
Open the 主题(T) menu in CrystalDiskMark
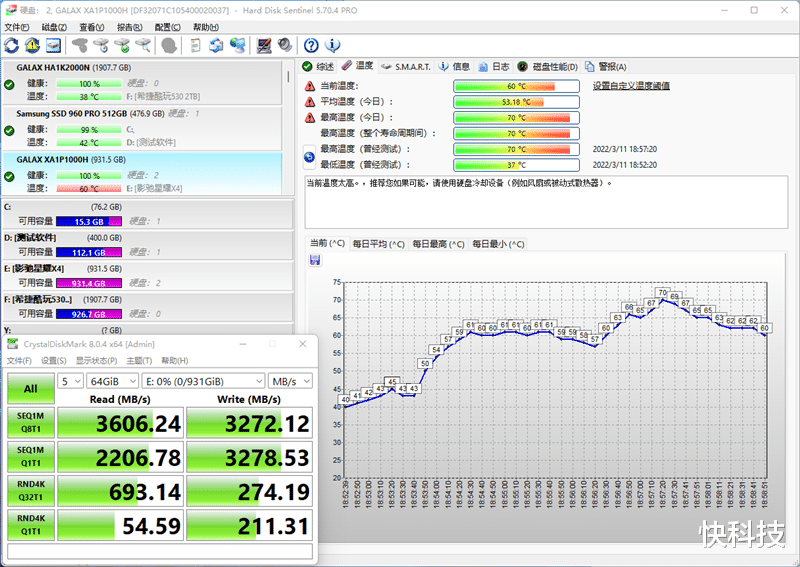(x=139, y=360)
